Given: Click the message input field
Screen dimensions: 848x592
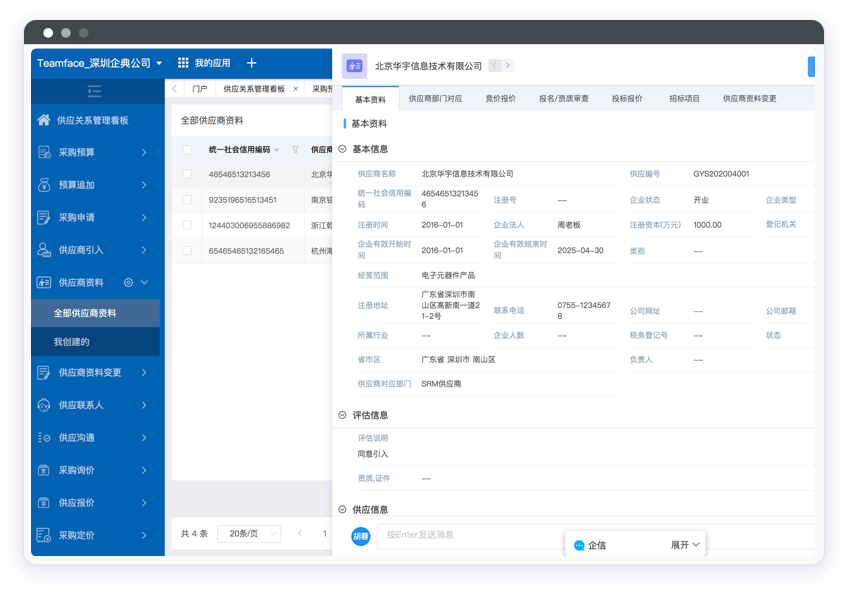Looking at the screenshot, I should click(470, 535).
